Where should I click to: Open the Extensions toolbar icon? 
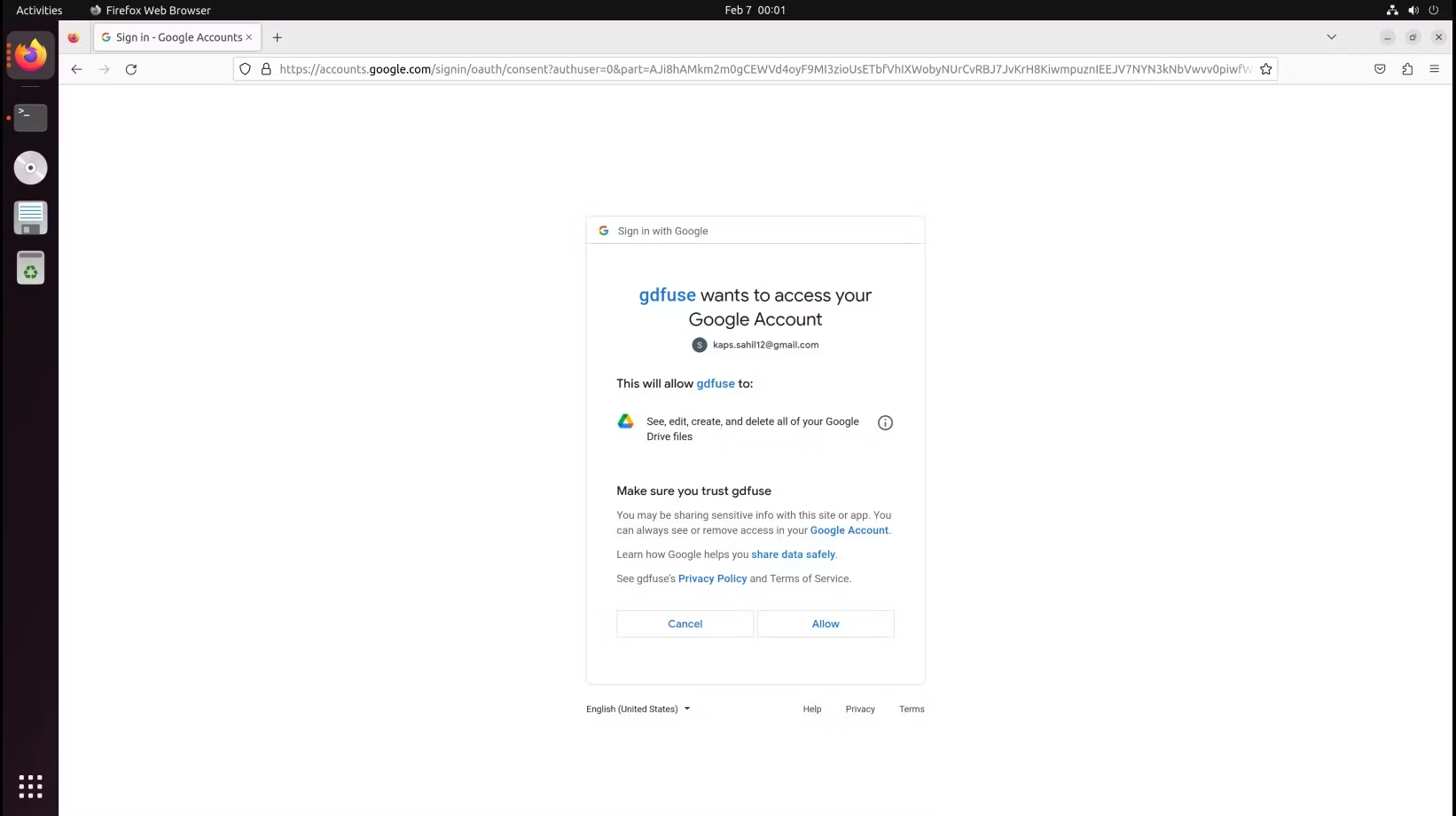(1407, 69)
